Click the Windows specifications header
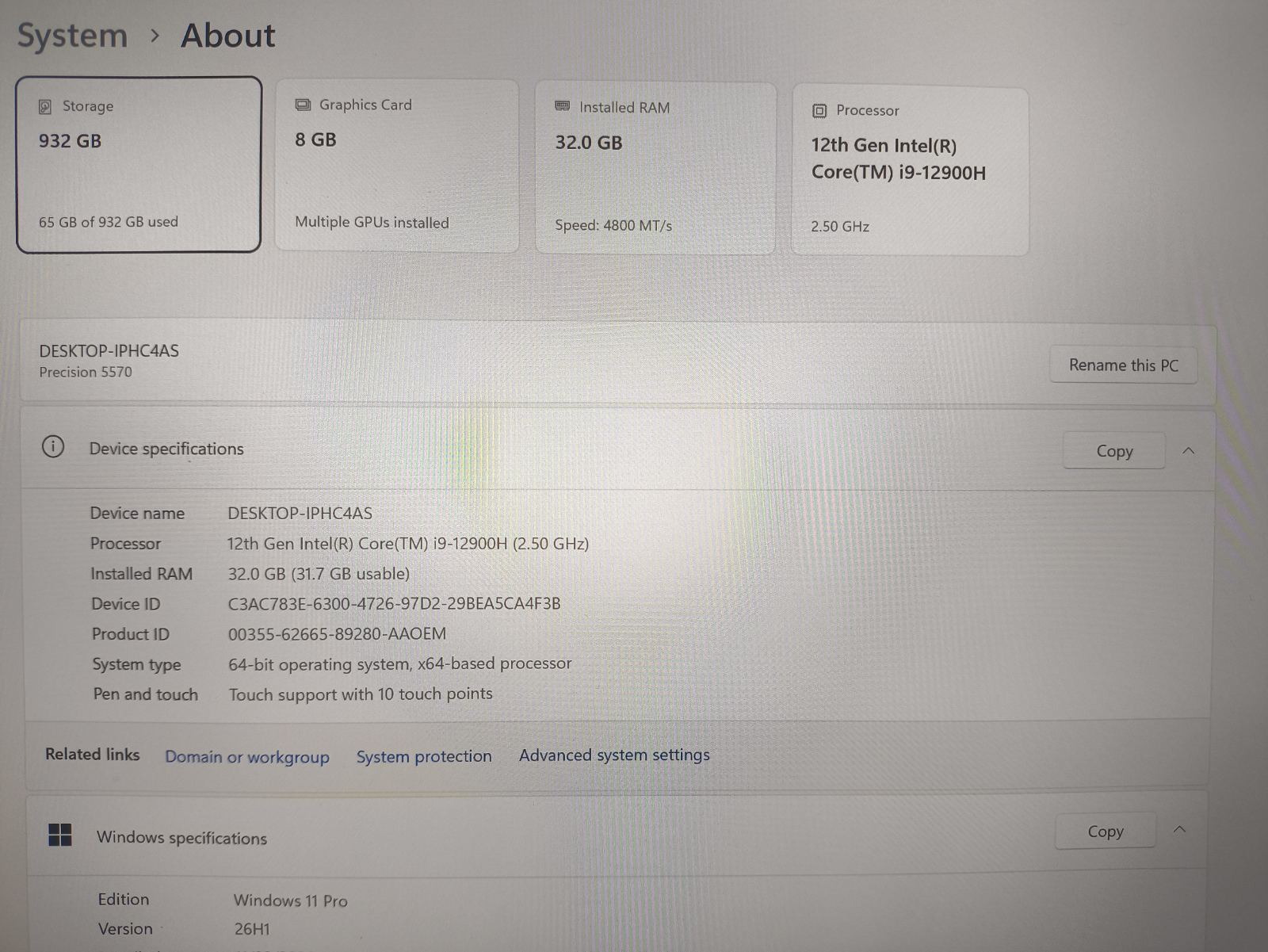The image size is (1268, 952). [x=181, y=838]
